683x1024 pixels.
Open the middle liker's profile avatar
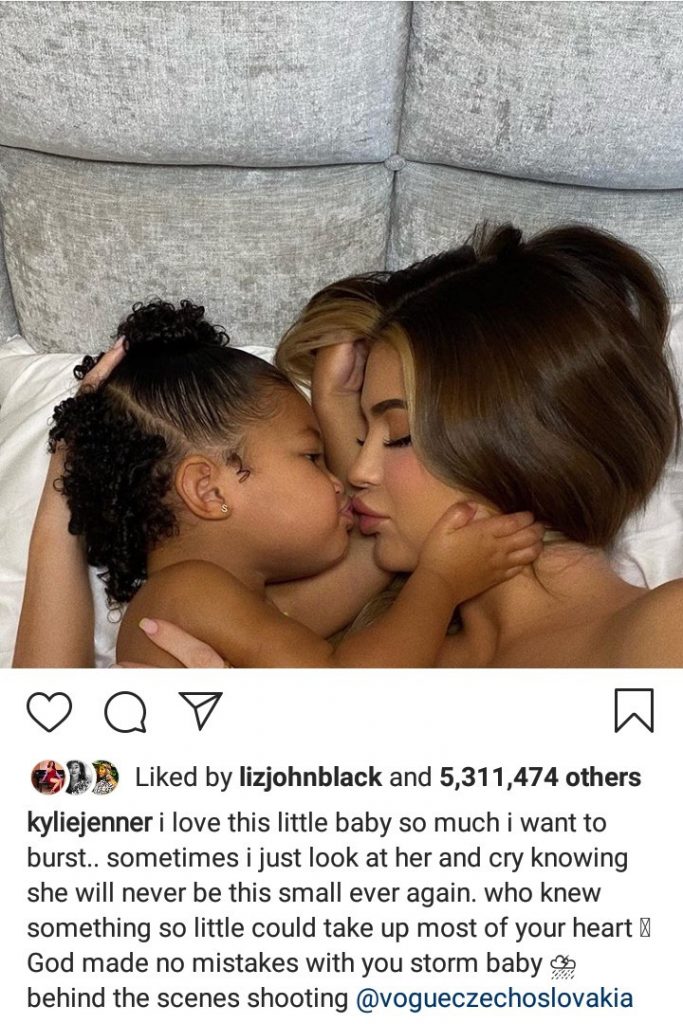pos(76,777)
